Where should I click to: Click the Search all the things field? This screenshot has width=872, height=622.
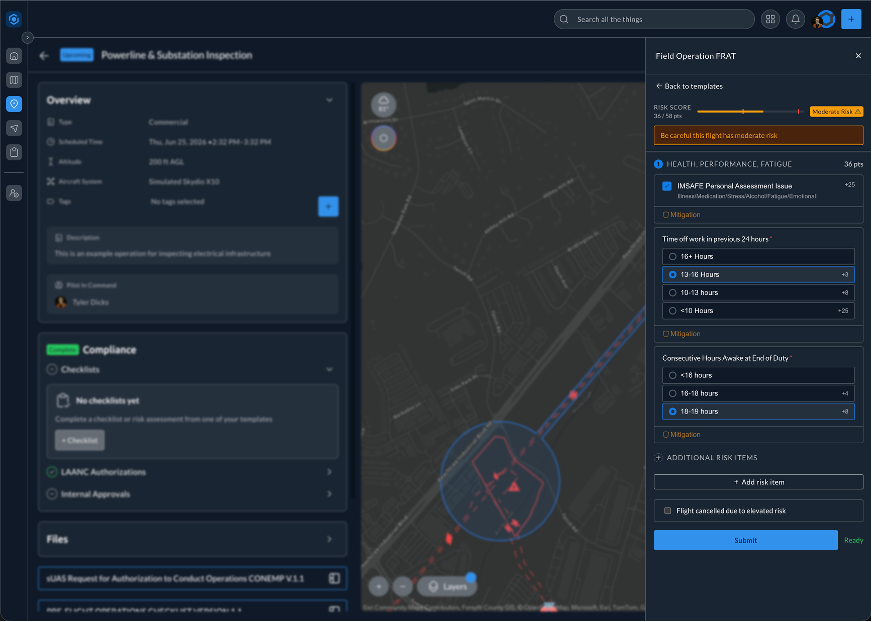[654, 19]
